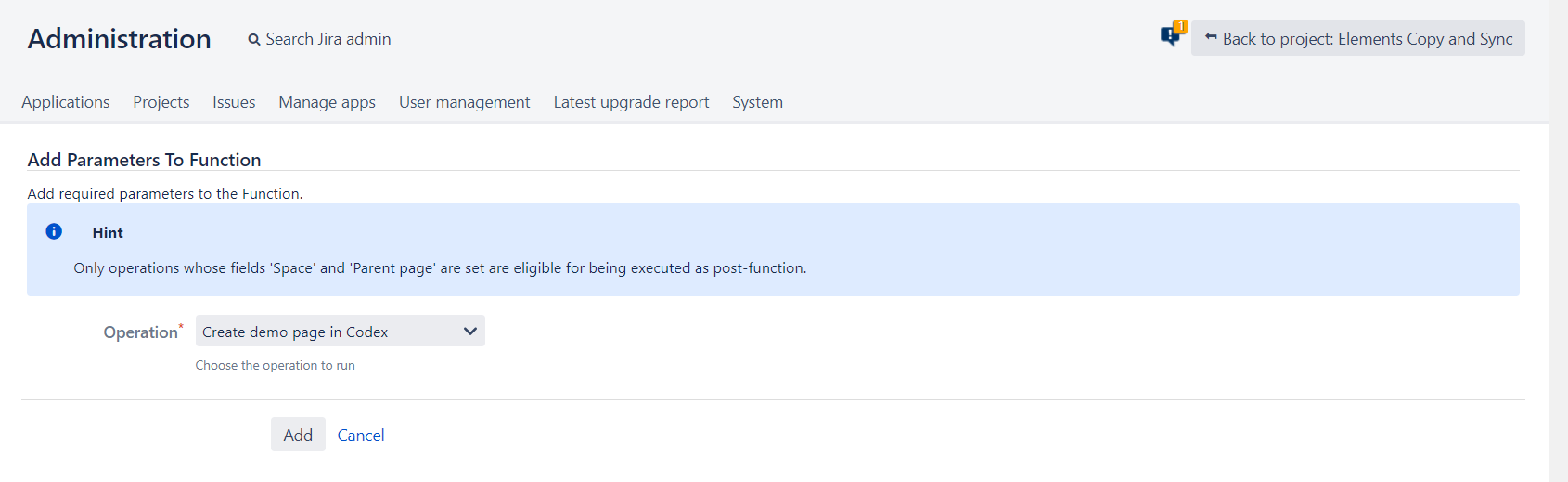
Task: Go back to project Elements Copy and Sync
Action: [1357, 39]
